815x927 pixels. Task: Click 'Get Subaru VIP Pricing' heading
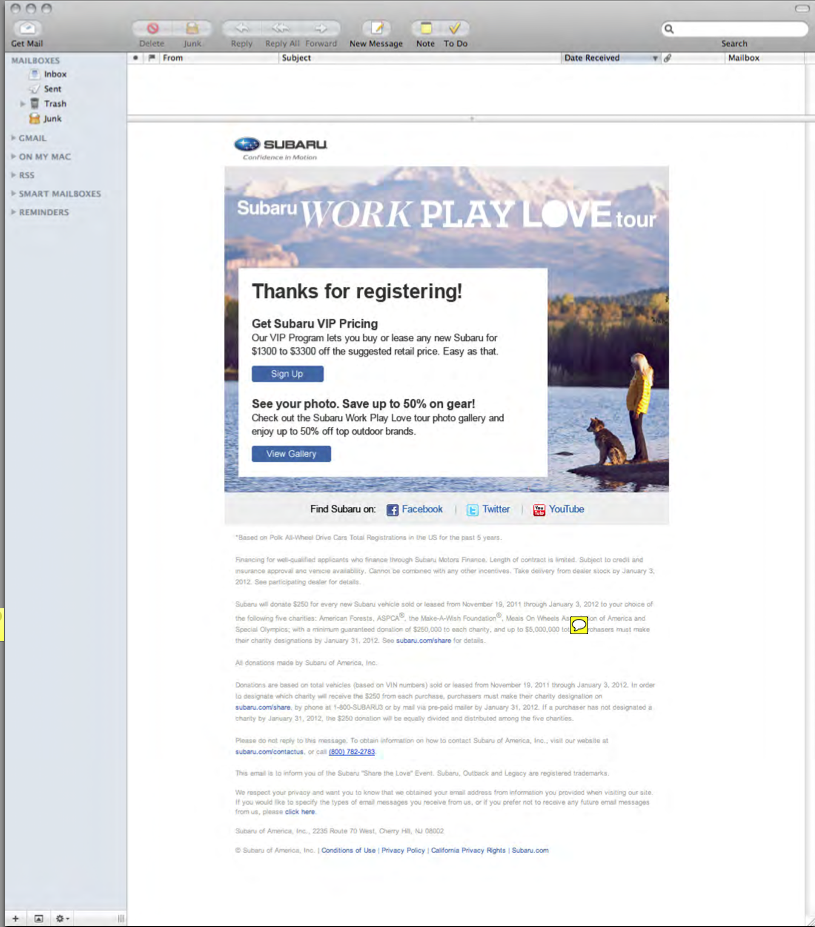314,323
